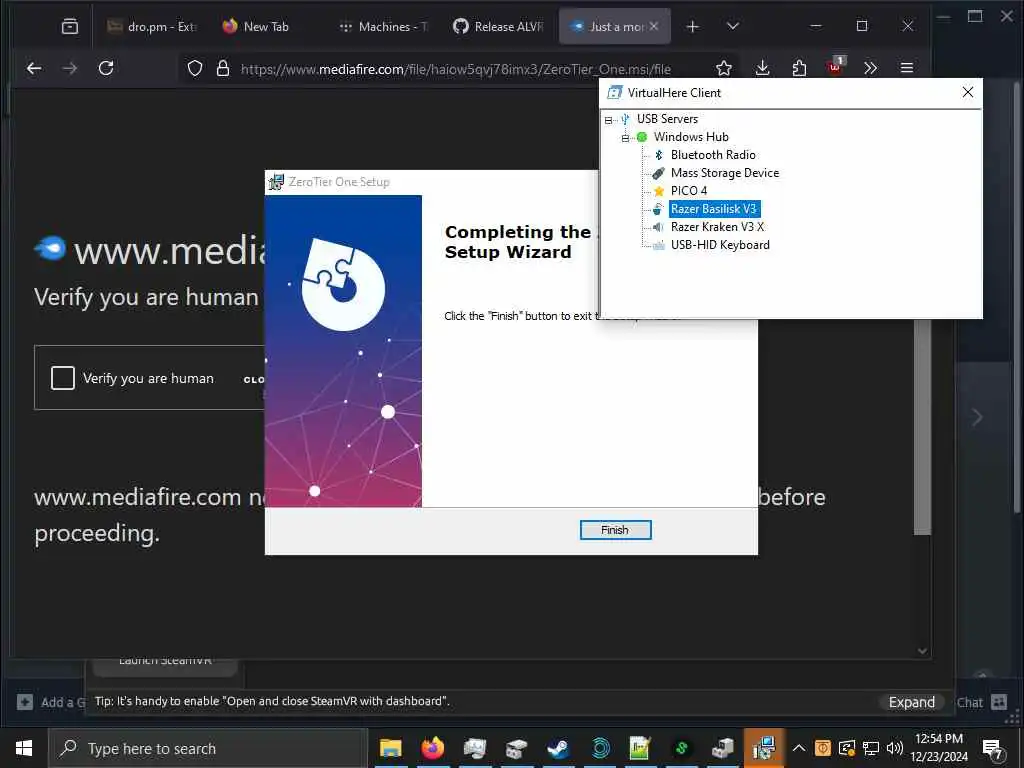The image size is (1024, 768).
Task: Select USB-HID Keyboard device
Action: pos(720,245)
